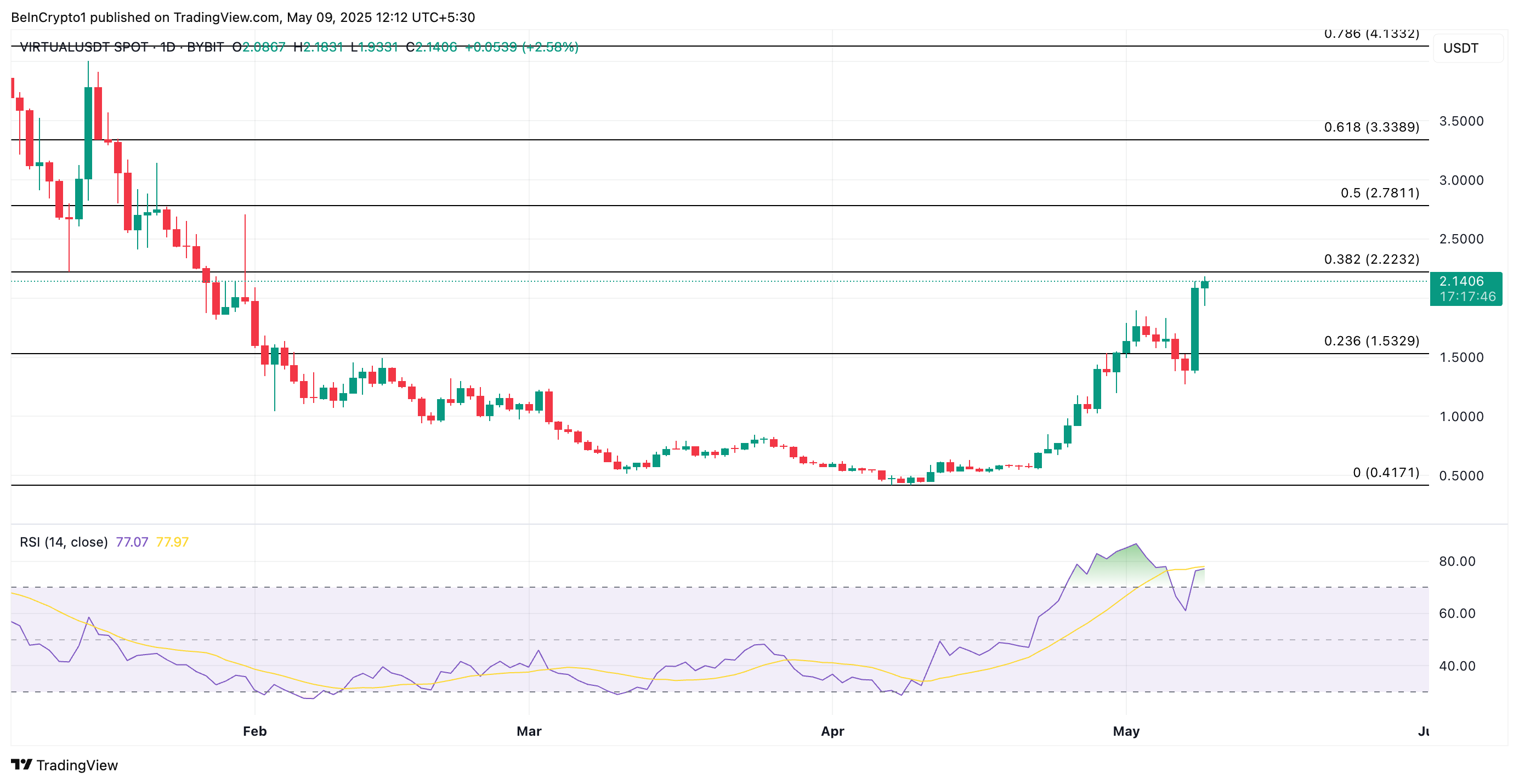Select the 0.236 (1.5329) Fibonacci level label
Viewport: 1519px width, 784px height.
click(x=1371, y=340)
